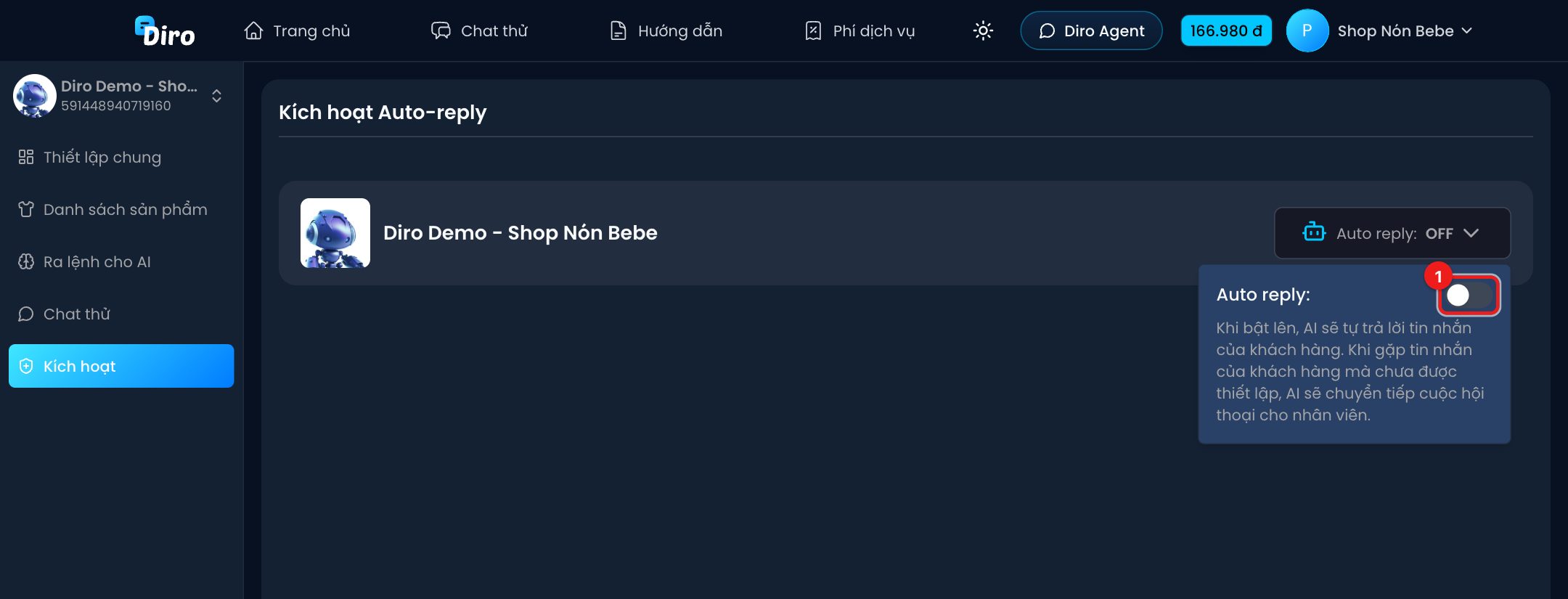Click the brain icon for Ra lệnh cho AI
The height and width of the screenshot is (599, 1568).
(x=26, y=261)
